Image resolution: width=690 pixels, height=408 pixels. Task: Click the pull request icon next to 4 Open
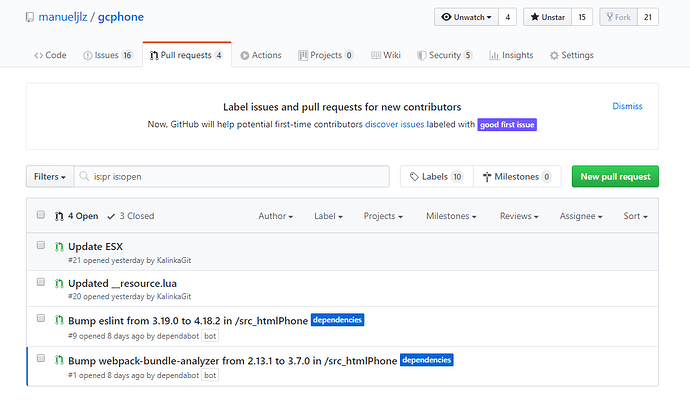[x=59, y=216]
